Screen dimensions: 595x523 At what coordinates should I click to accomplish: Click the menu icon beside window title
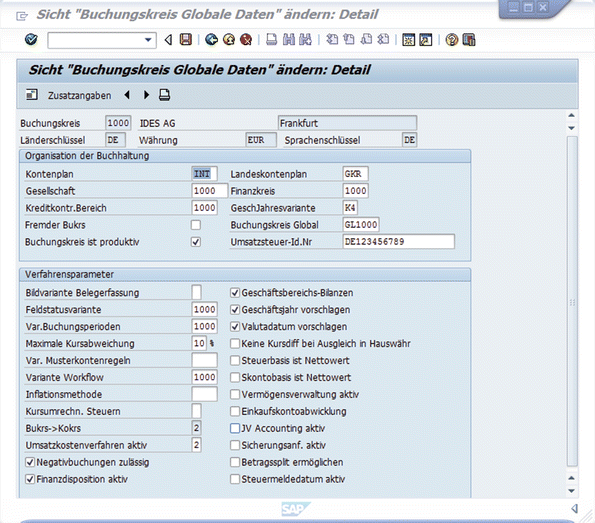22,16
